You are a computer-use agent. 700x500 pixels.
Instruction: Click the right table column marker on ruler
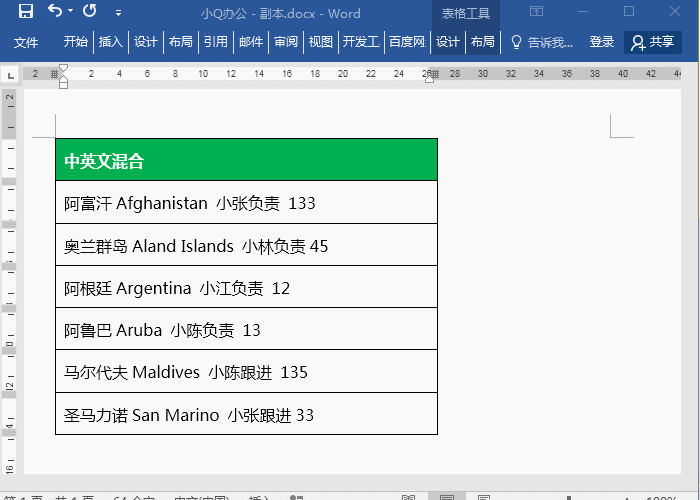pos(435,74)
